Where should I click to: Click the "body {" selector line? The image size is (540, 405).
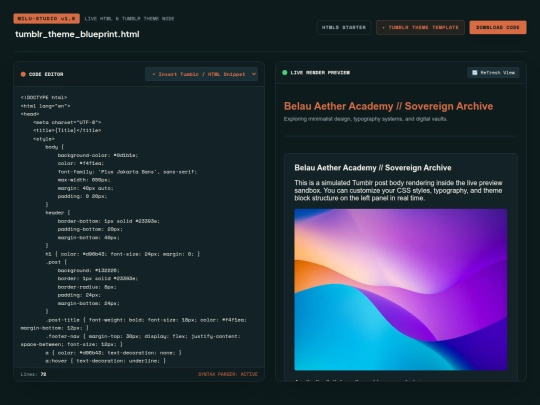[x=54, y=147]
